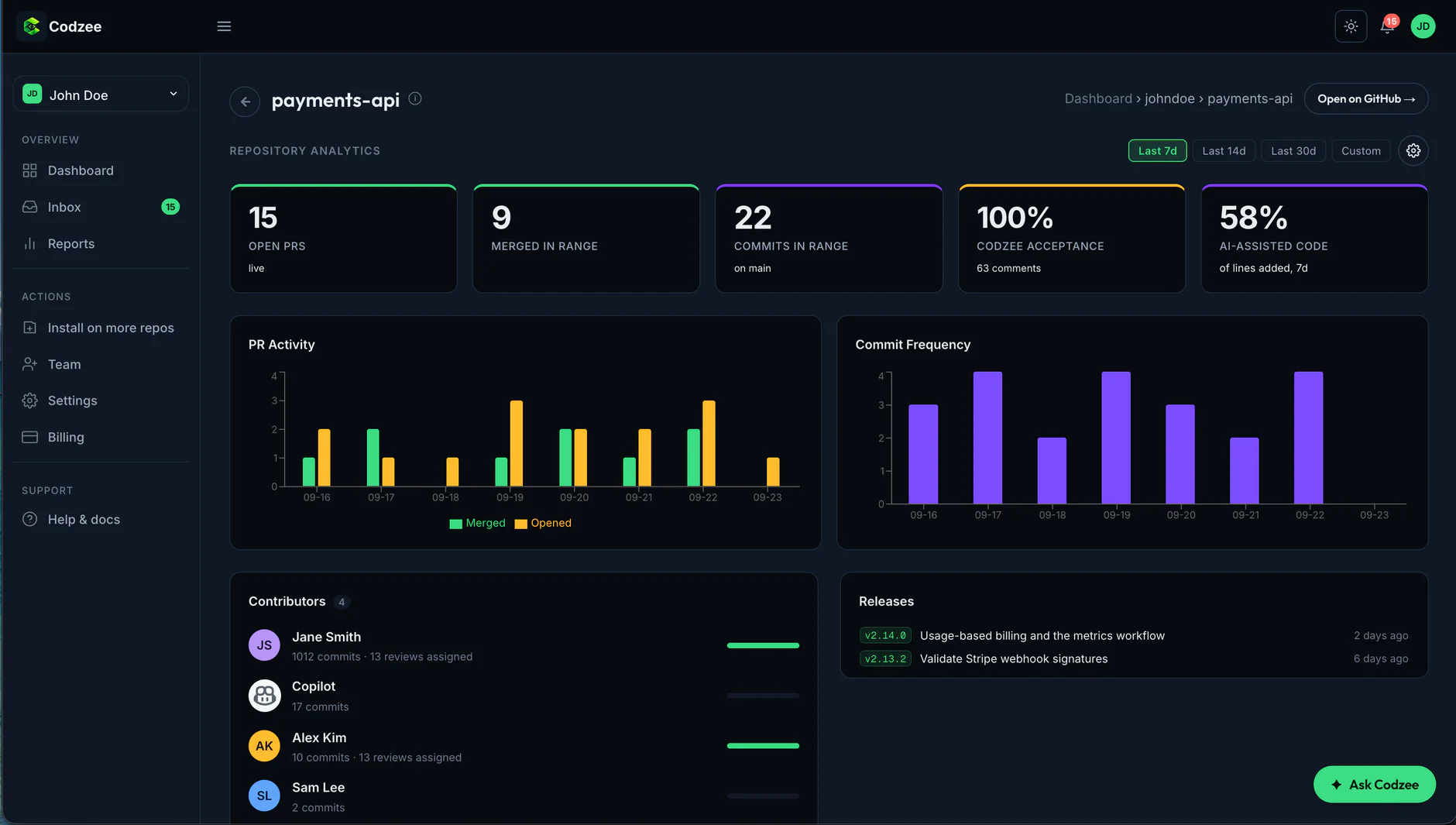The image size is (1456, 825).
Task: Open the v2.13.2 release tag
Action: tap(885, 659)
